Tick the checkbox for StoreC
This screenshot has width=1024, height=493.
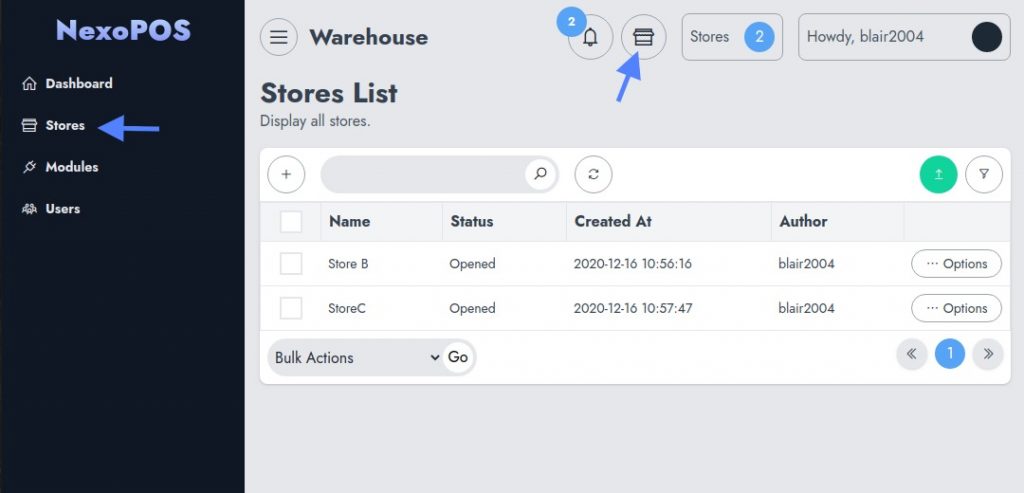coord(291,308)
